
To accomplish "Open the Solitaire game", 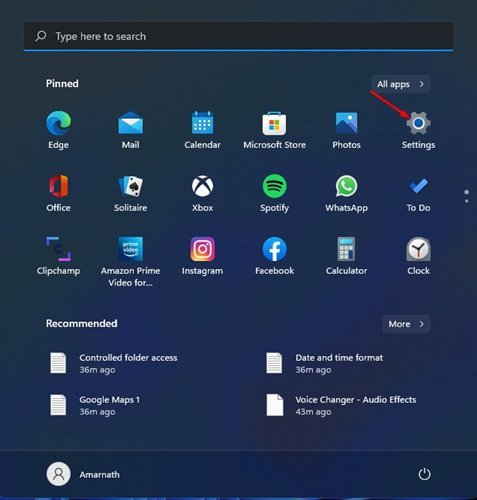I will (x=130, y=193).
